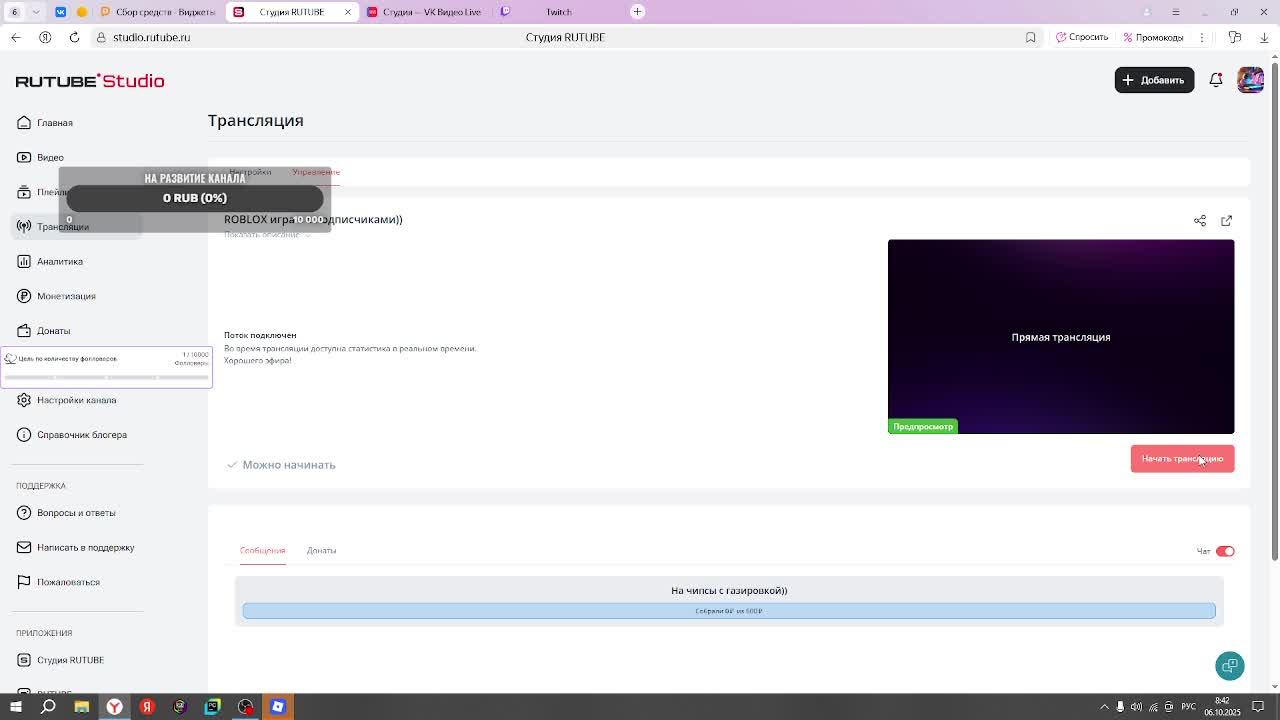Click the RUTUBE Studio logo
The width and height of the screenshot is (1280, 720).
pyautogui.click(x=90, y=81)
